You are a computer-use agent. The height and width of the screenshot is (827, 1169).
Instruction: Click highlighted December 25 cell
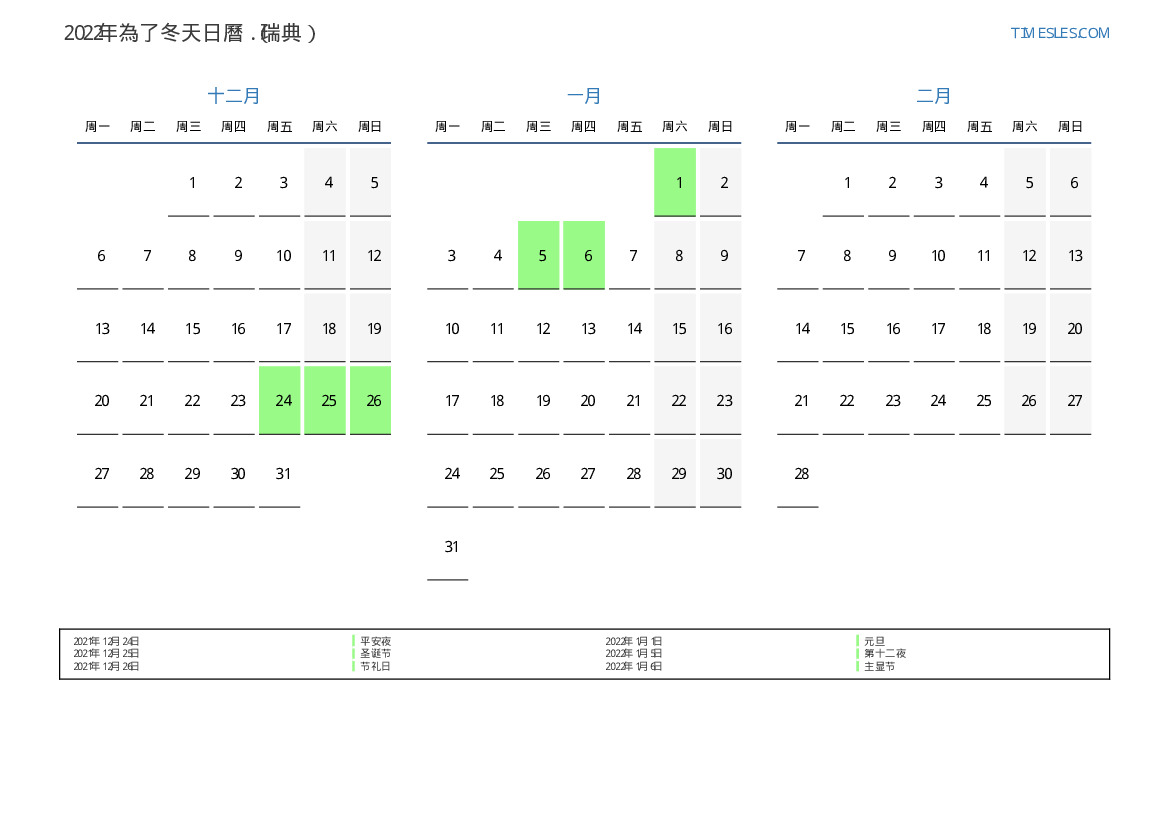coord(325,400)
